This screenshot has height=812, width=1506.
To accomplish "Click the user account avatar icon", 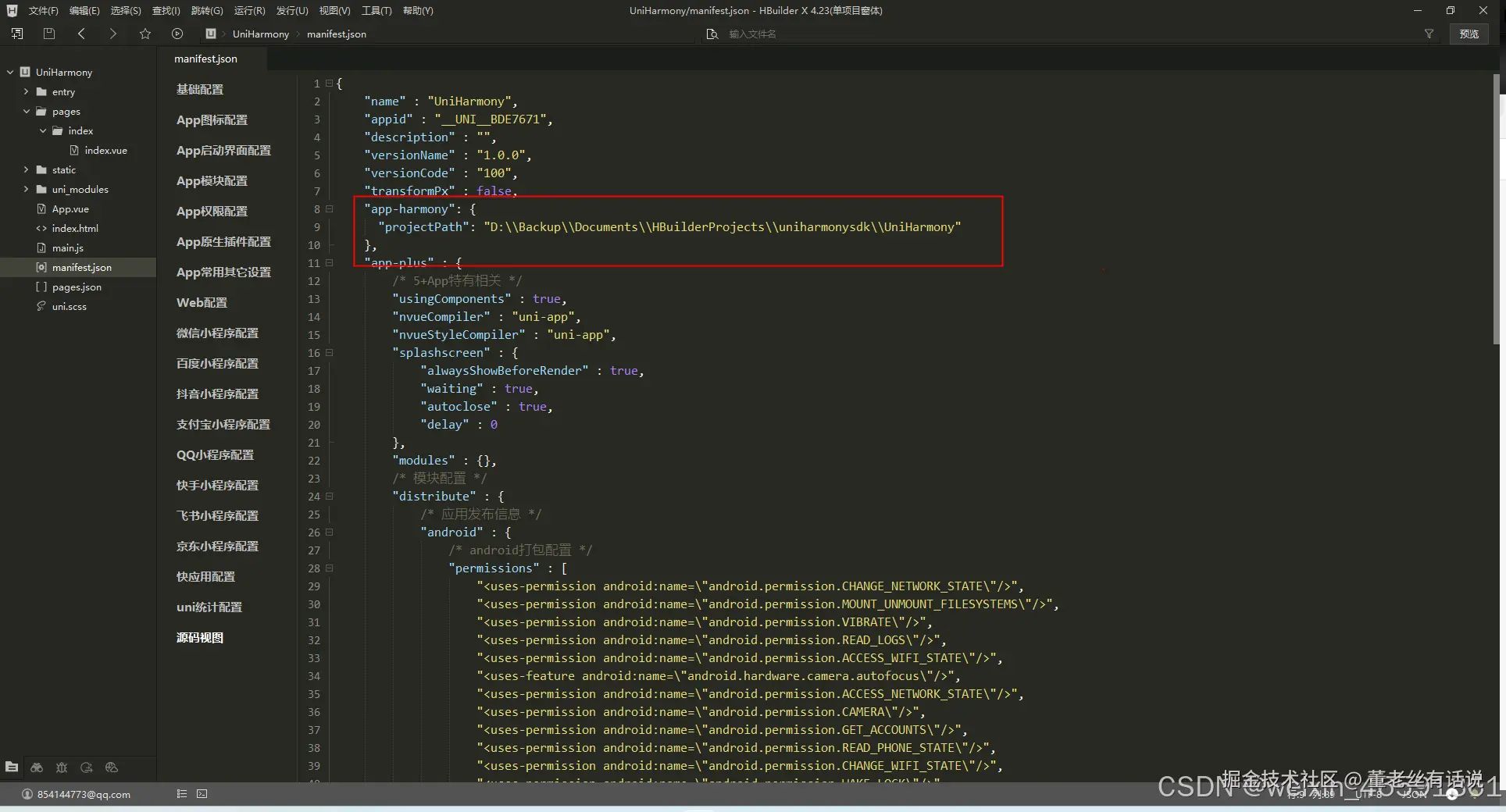I will pos(27,794).
